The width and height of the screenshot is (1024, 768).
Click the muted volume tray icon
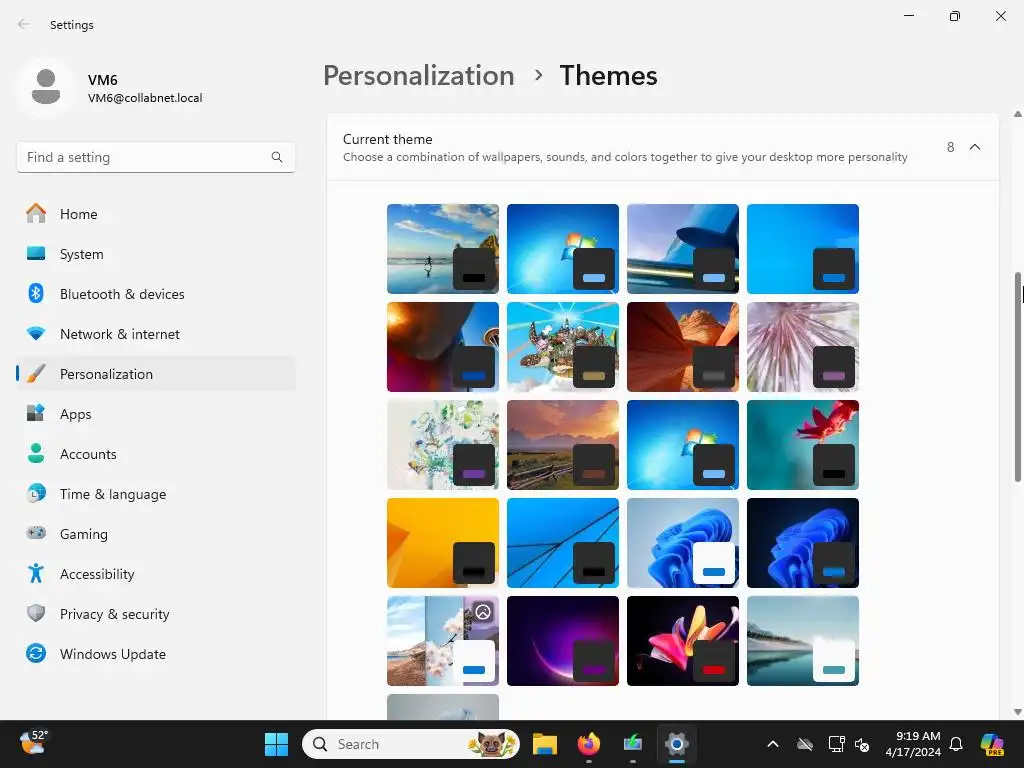click(x=862, y=744)
